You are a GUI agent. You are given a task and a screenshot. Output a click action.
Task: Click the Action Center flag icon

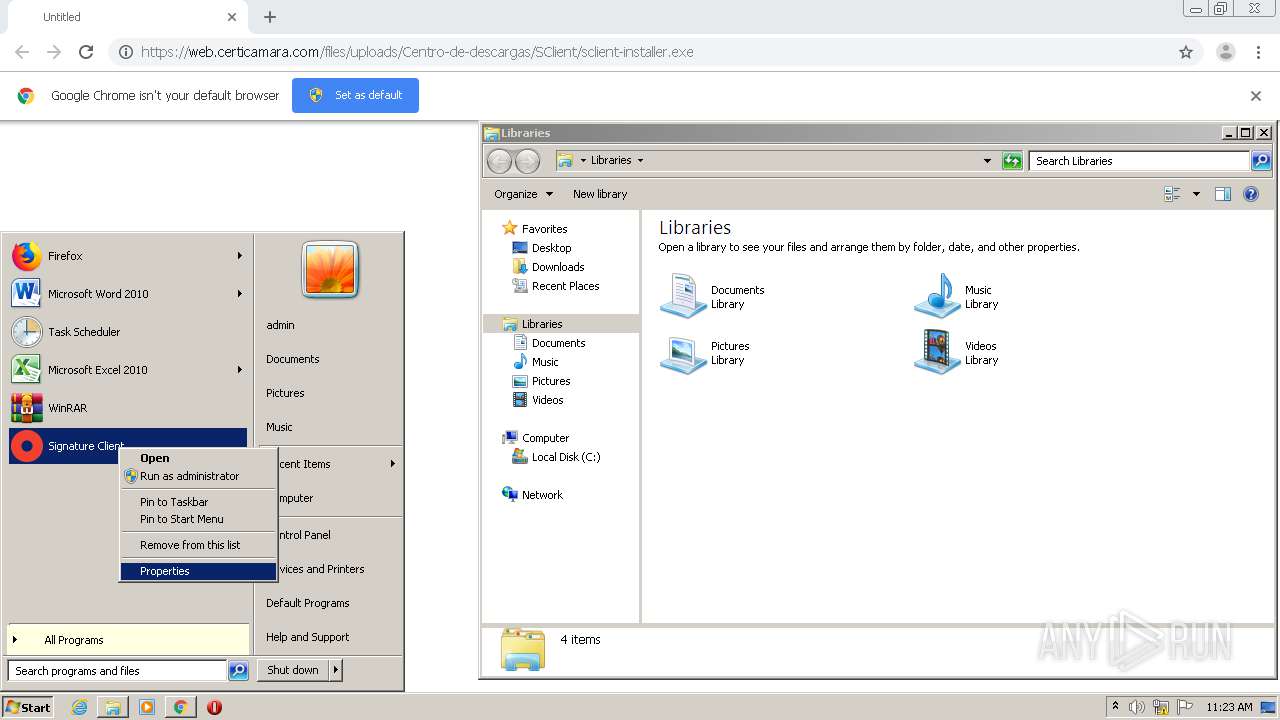click(1184, 707)
